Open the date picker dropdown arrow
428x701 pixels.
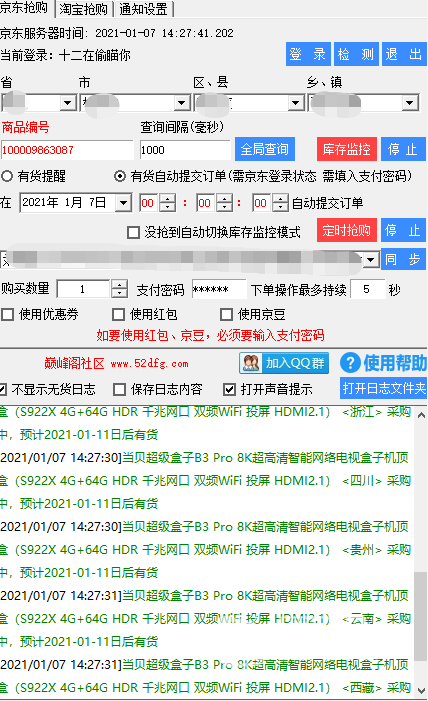(x=123, y=203)
